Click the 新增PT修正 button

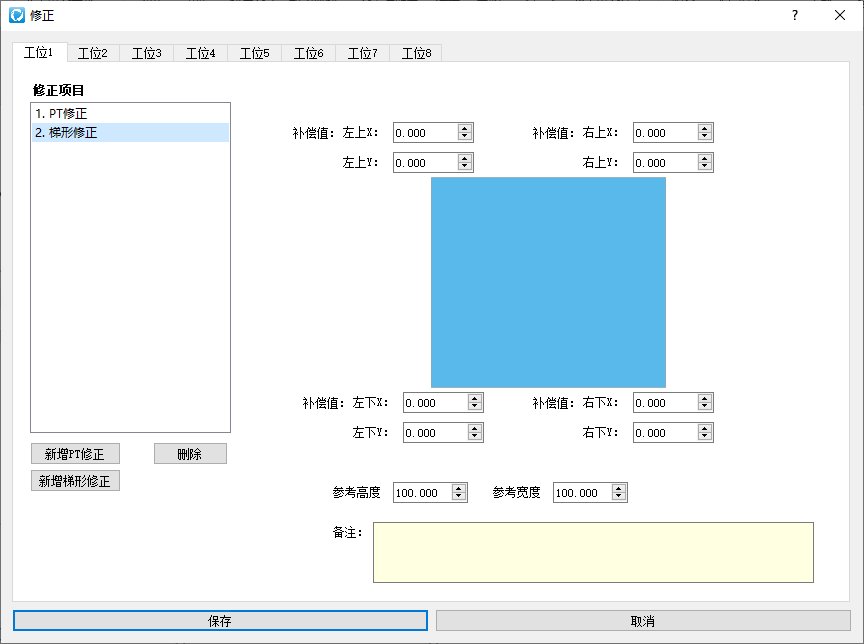(x=75, y=454)
